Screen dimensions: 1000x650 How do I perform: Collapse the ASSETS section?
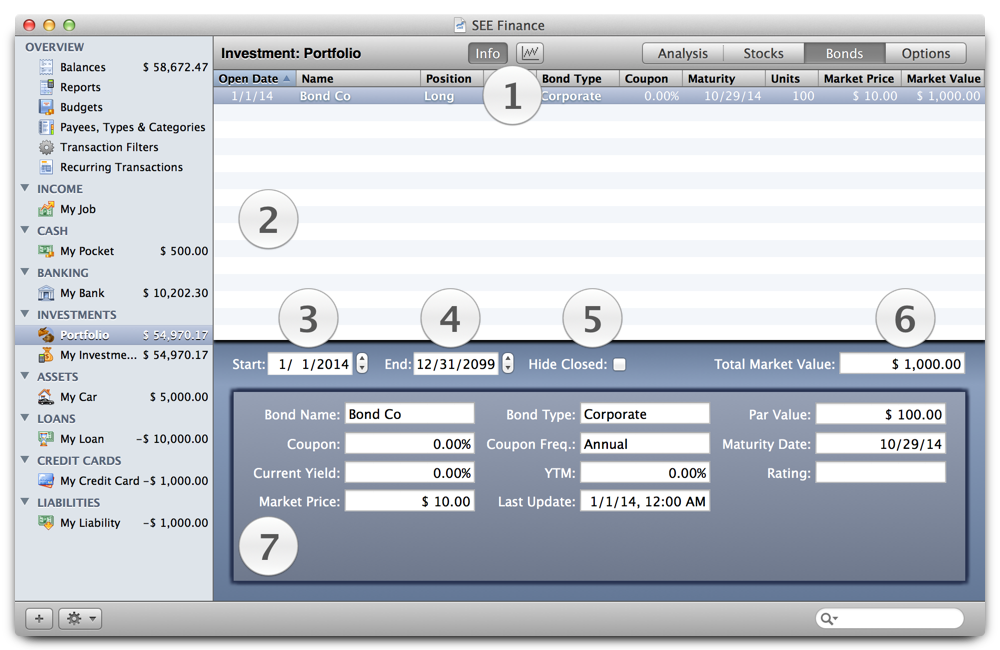(x=26, y=376)
